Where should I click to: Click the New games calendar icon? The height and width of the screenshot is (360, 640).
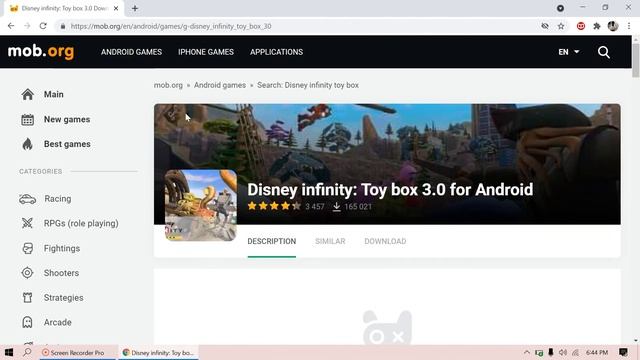click(28, 120)
